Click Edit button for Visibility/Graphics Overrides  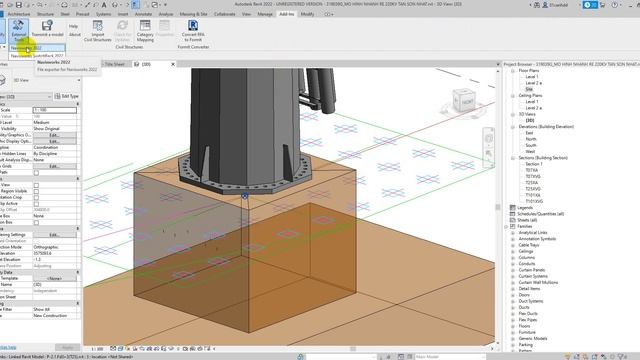[x=54, y=135]
